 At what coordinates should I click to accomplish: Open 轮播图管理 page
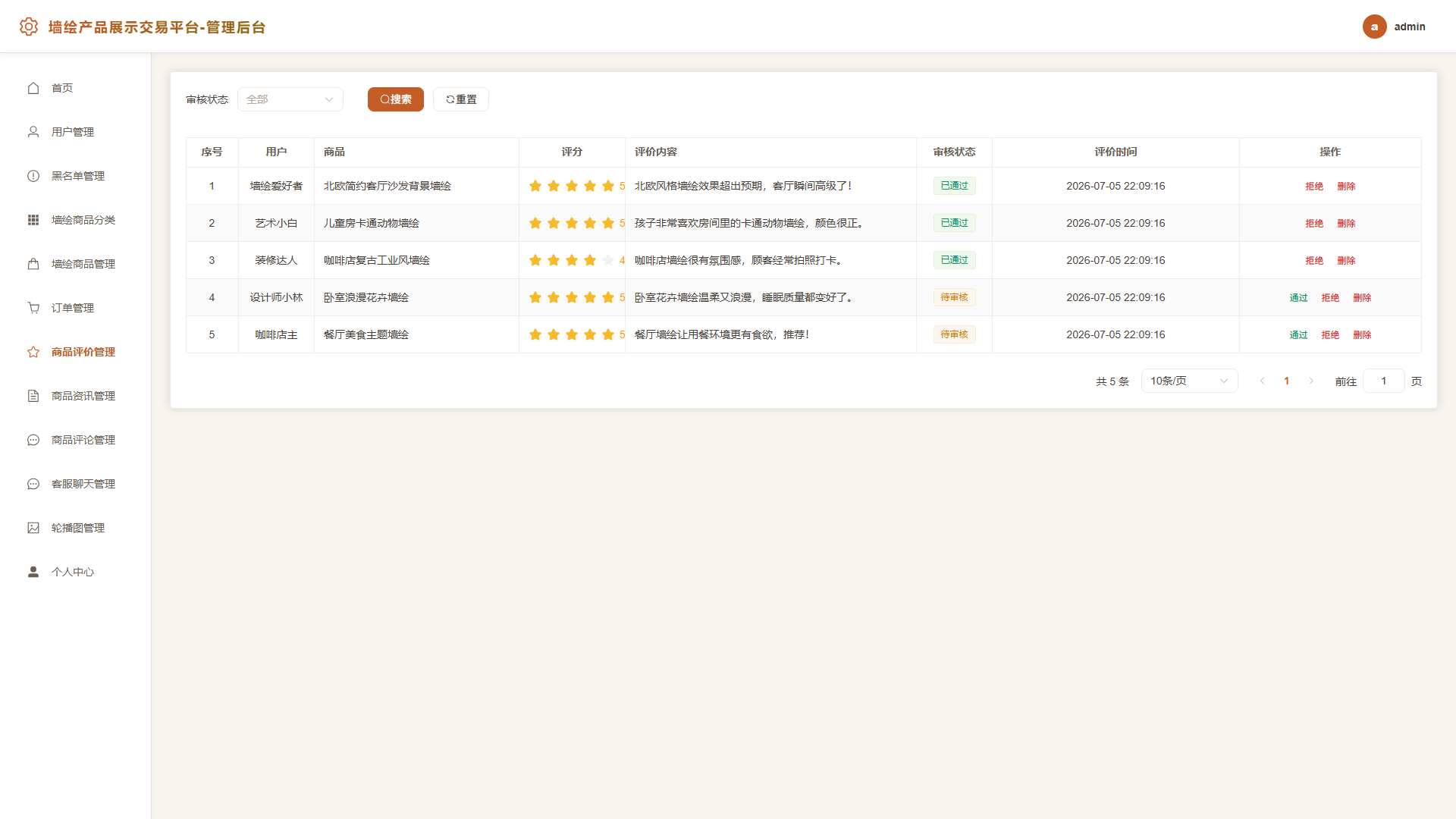click(75, 528)
